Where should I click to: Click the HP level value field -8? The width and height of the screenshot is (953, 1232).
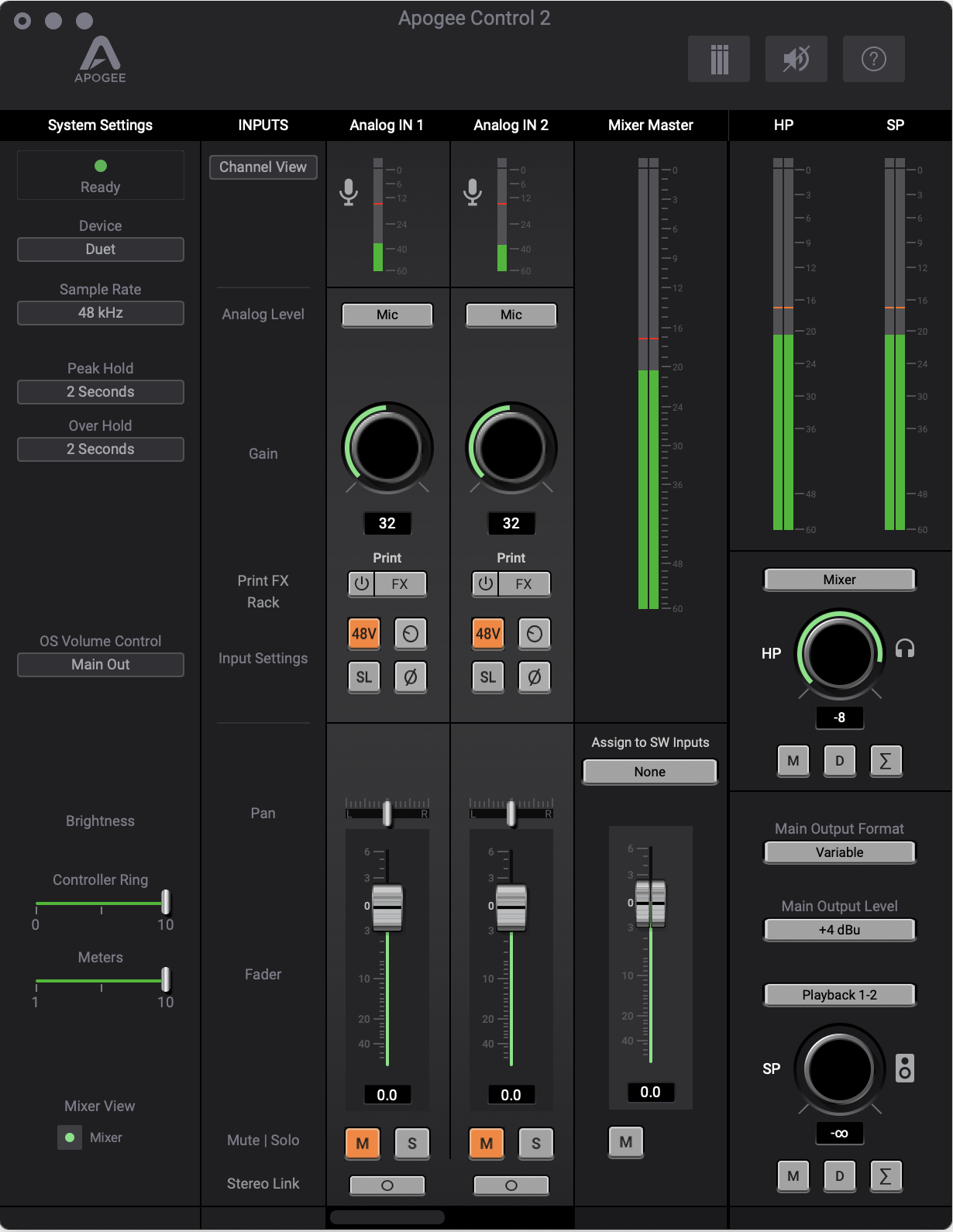coord(840,718)
